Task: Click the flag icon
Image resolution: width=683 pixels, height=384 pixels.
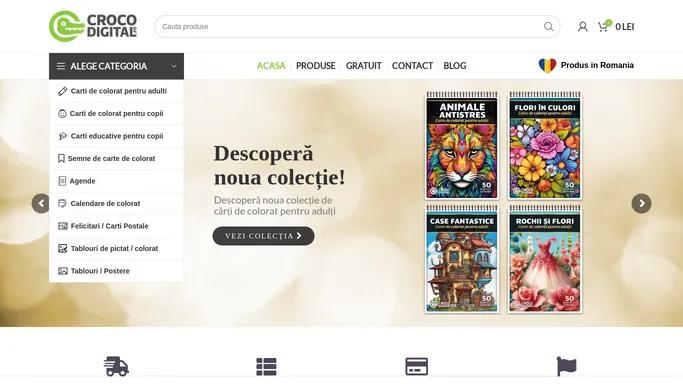Action: [566, 366]
